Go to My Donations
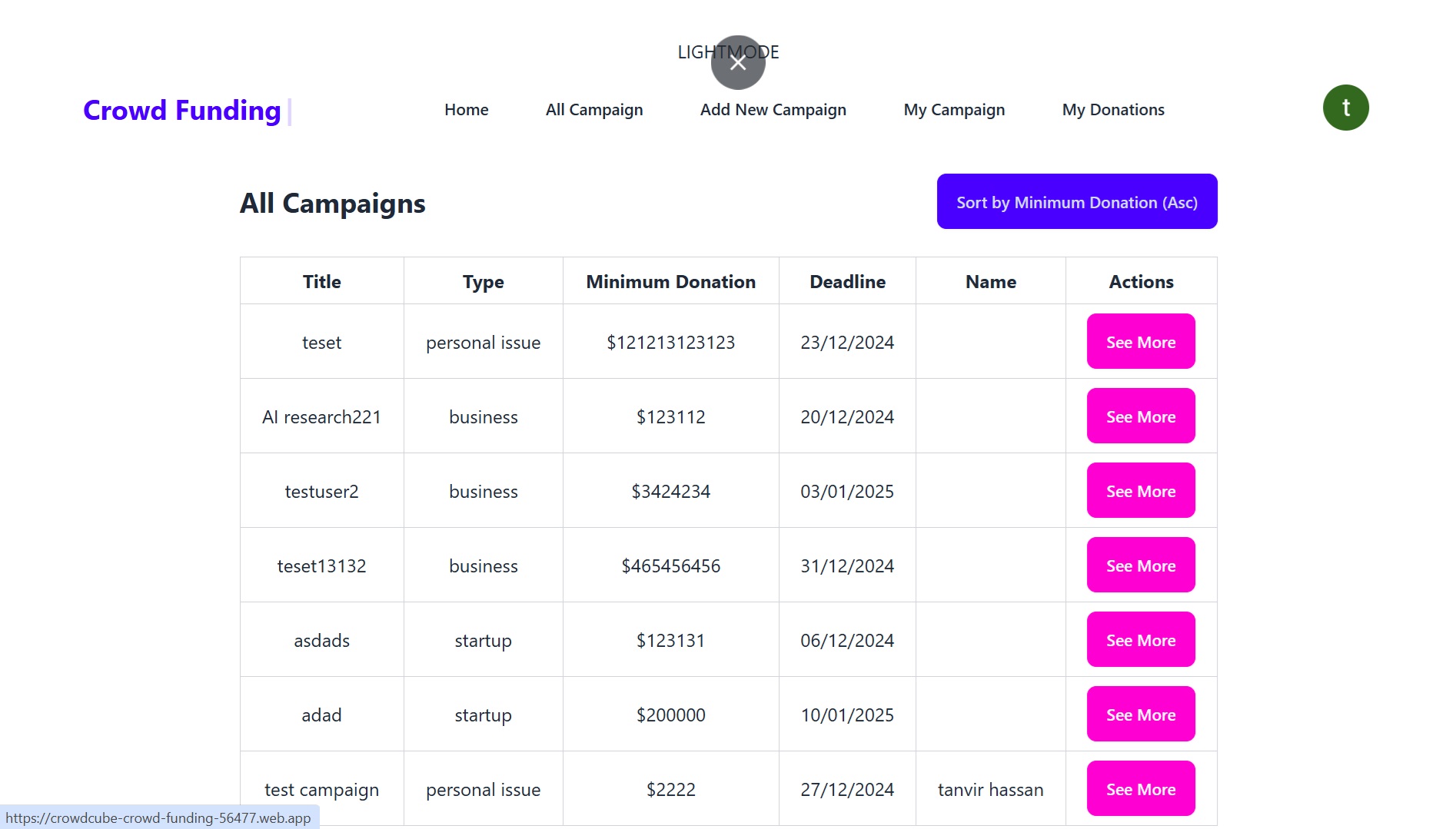The image size is (1456, 829). pos(1112,110)
